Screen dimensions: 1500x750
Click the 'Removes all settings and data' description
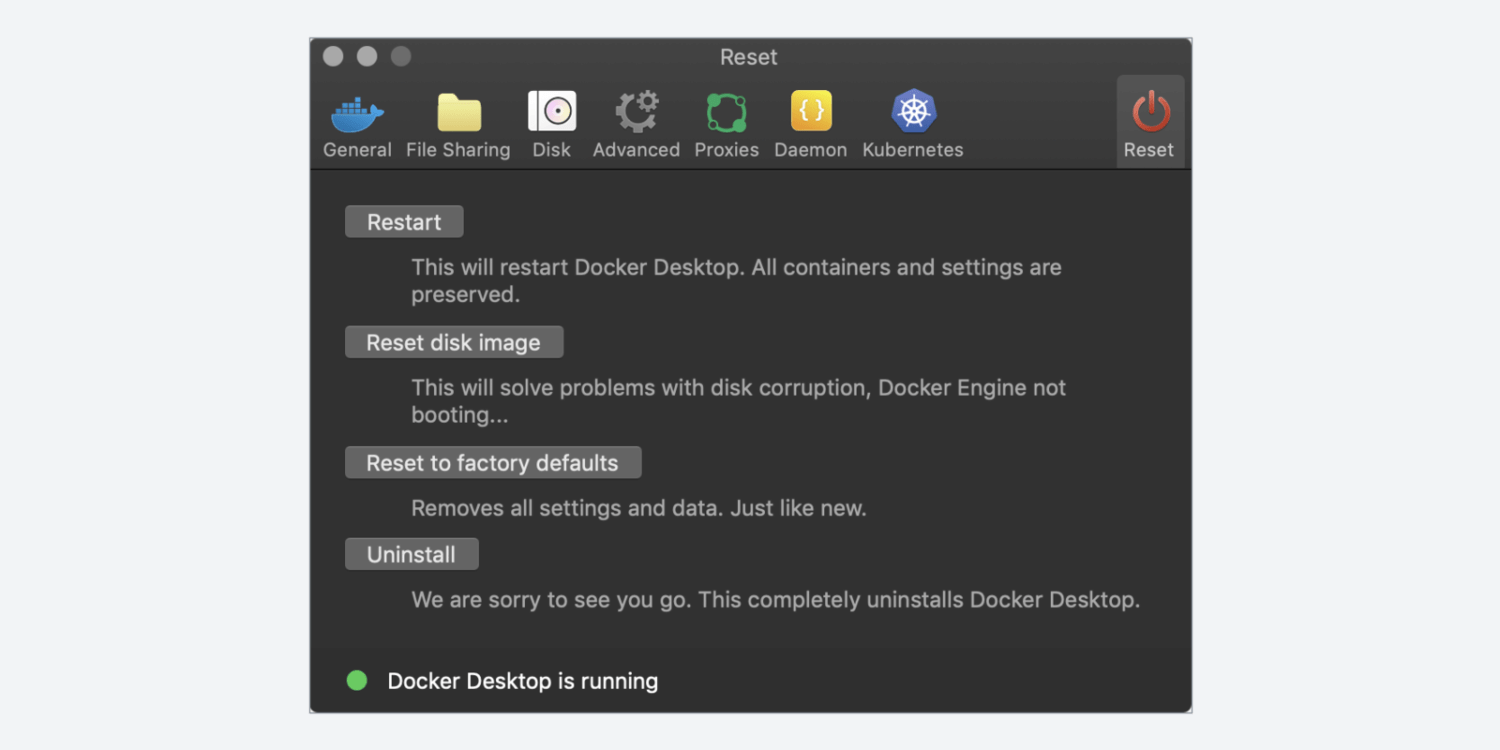[639, 508]
